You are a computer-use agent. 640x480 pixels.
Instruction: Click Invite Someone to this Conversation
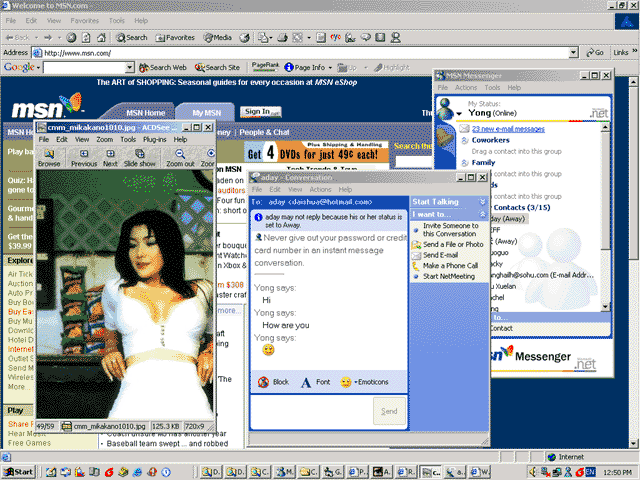click(x=450, y=230)
